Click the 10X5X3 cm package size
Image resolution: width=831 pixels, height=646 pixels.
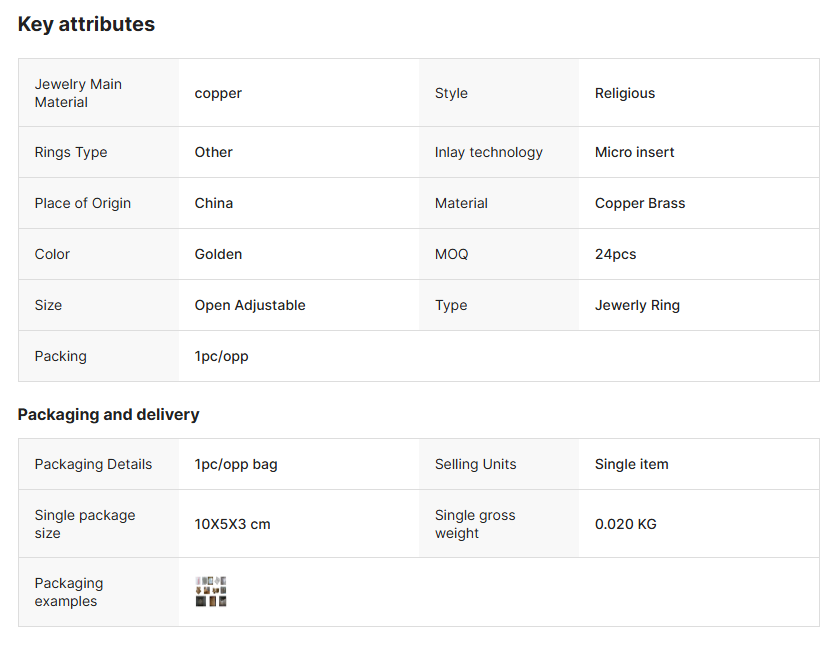point(232,524)
